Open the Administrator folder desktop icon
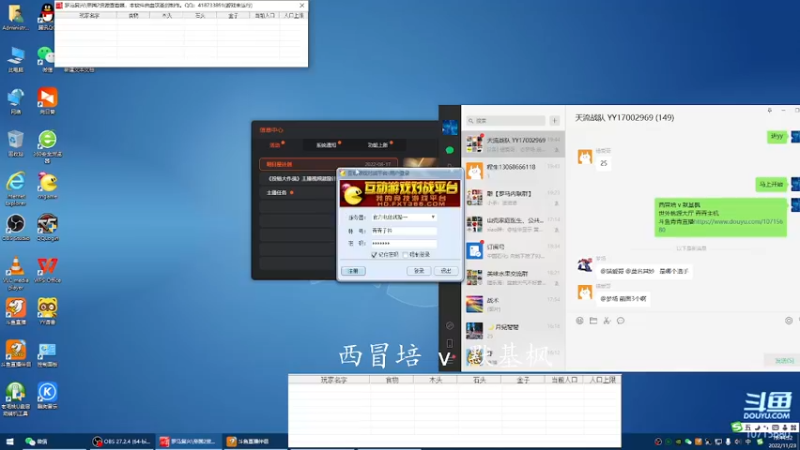 point(15,16)
